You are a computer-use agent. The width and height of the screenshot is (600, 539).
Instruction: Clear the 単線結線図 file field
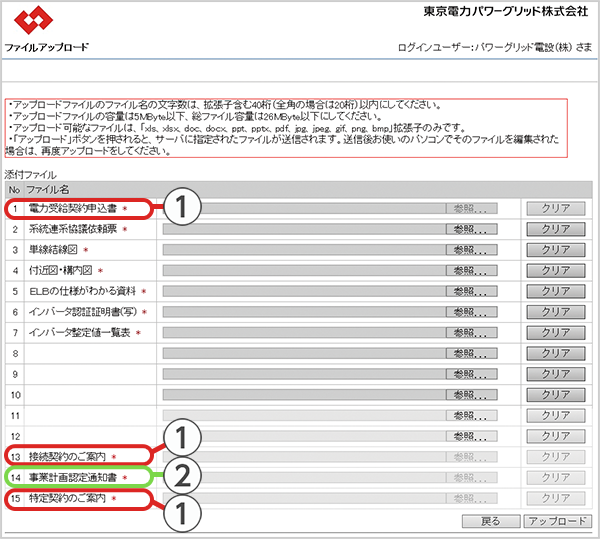click(x=556, y=250)
